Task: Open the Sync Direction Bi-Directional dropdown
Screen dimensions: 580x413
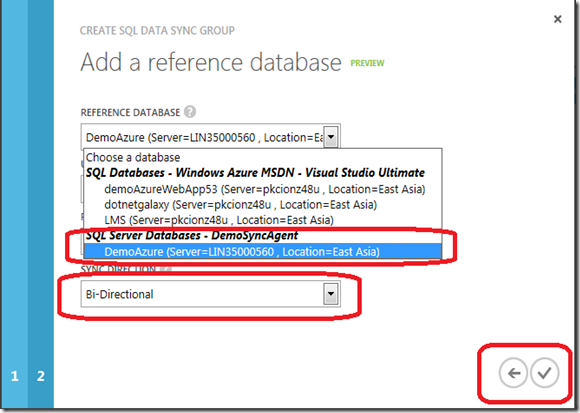Action: (x=210, y=294)
